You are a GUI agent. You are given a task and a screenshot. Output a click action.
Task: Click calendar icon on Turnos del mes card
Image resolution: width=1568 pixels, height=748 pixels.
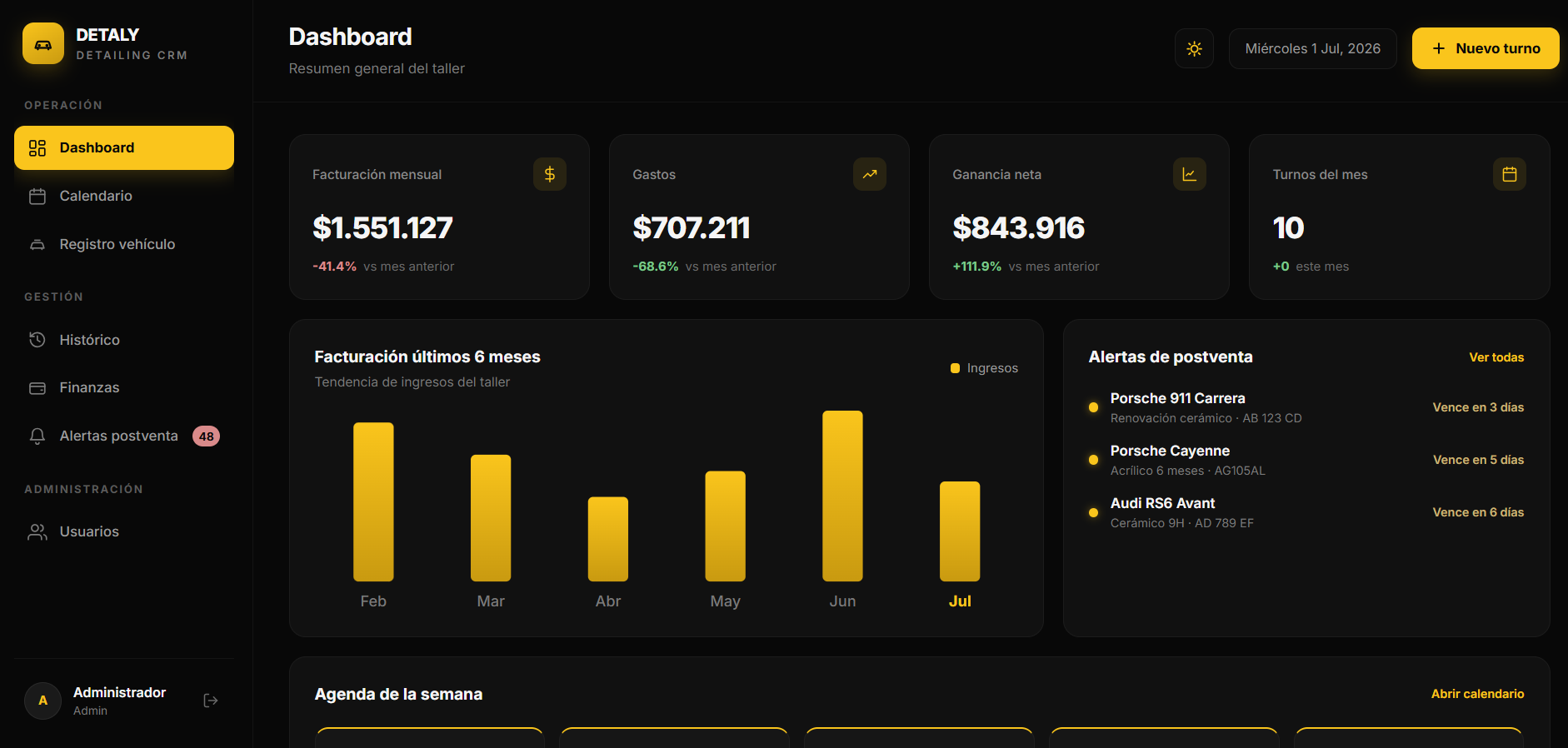click(1510, 174)
